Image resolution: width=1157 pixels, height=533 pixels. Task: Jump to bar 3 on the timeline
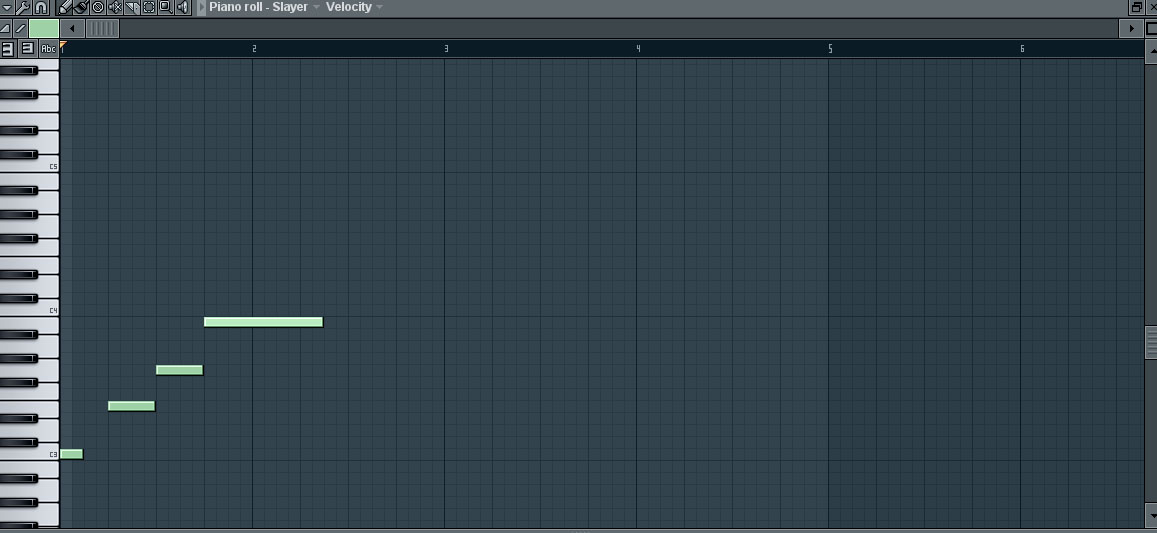coord(446,49)
